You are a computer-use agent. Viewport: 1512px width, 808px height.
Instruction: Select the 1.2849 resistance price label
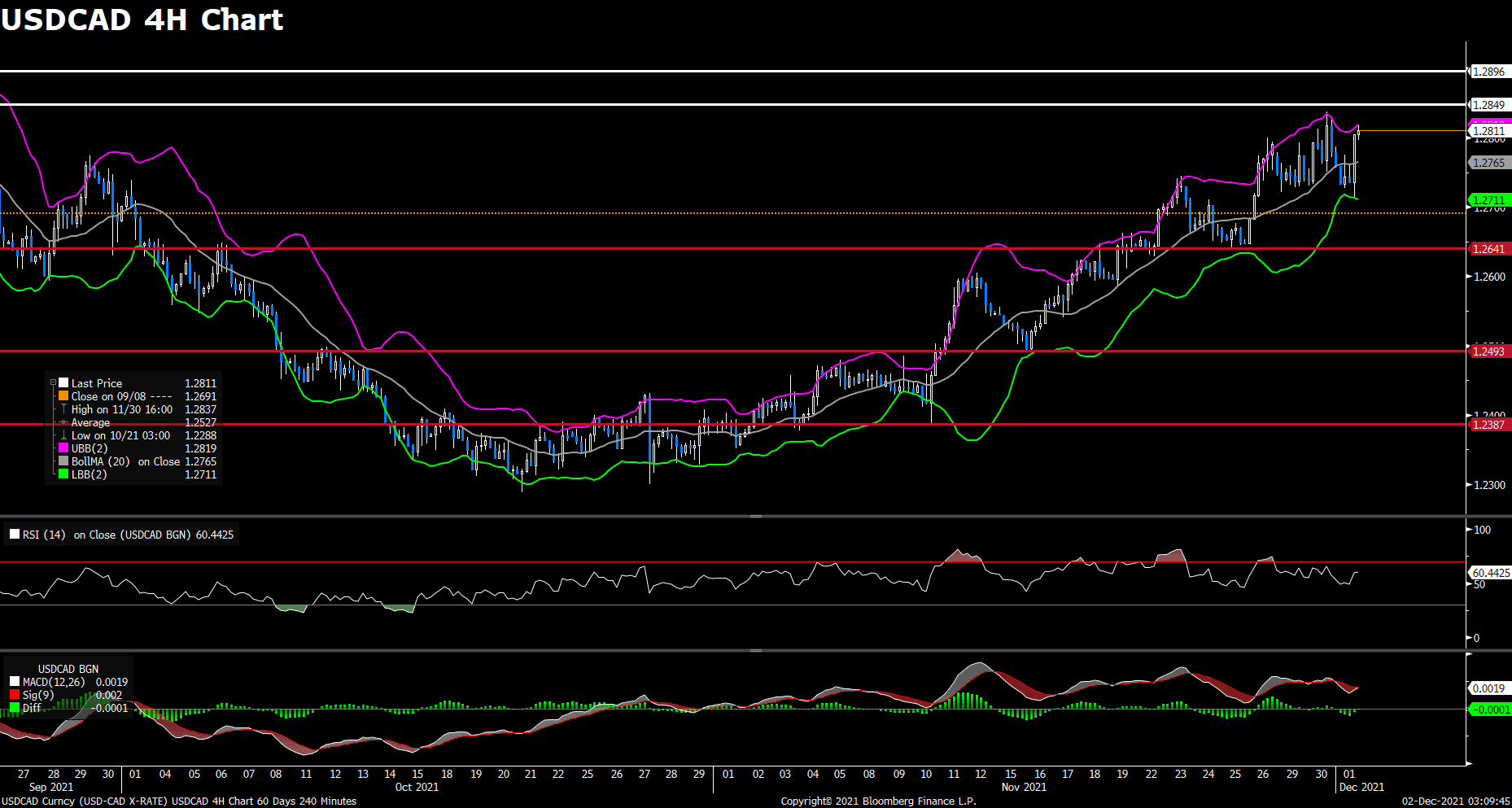pos(1489,105)
